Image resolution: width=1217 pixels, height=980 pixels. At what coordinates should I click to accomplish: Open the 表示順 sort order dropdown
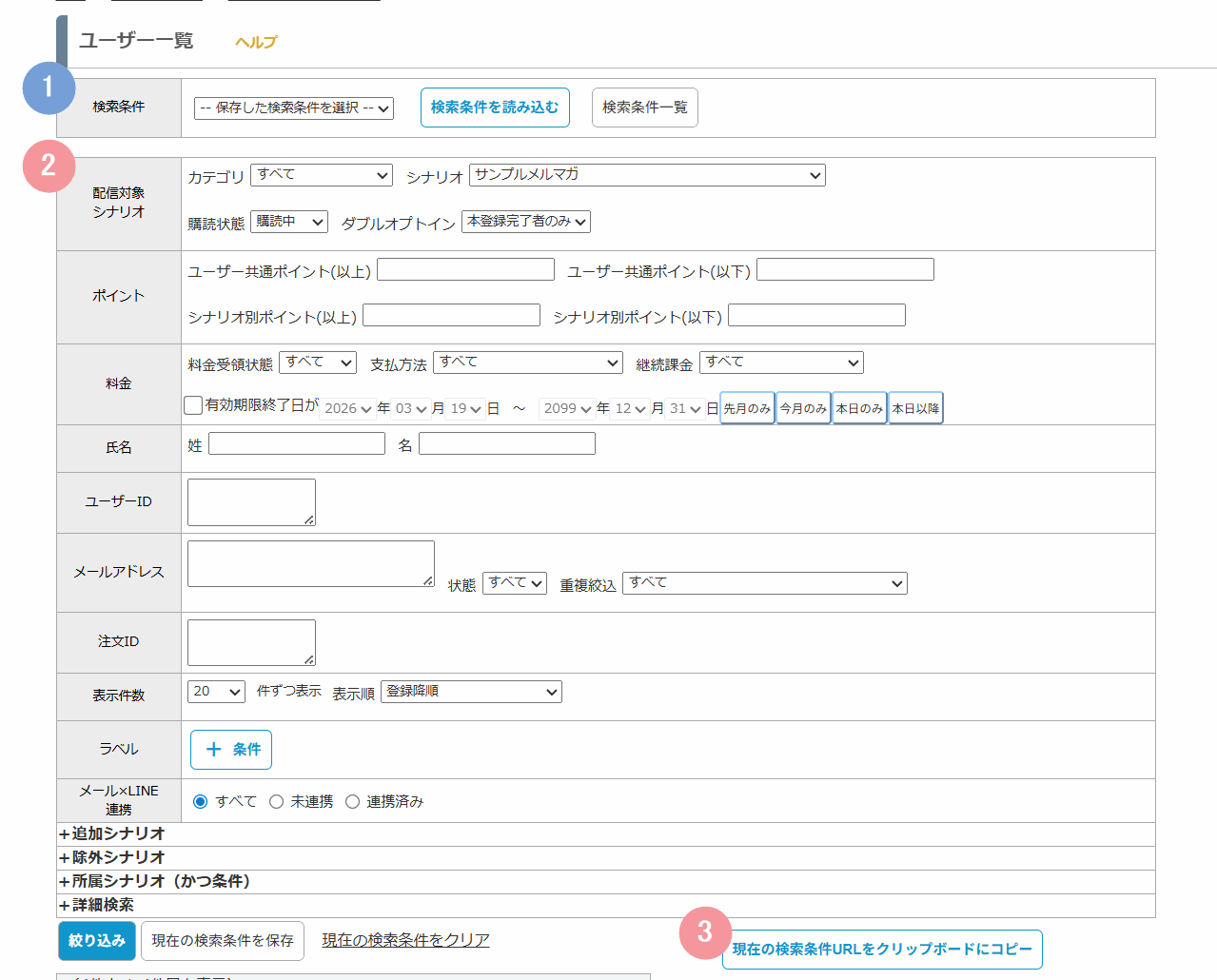coord(471,692)
